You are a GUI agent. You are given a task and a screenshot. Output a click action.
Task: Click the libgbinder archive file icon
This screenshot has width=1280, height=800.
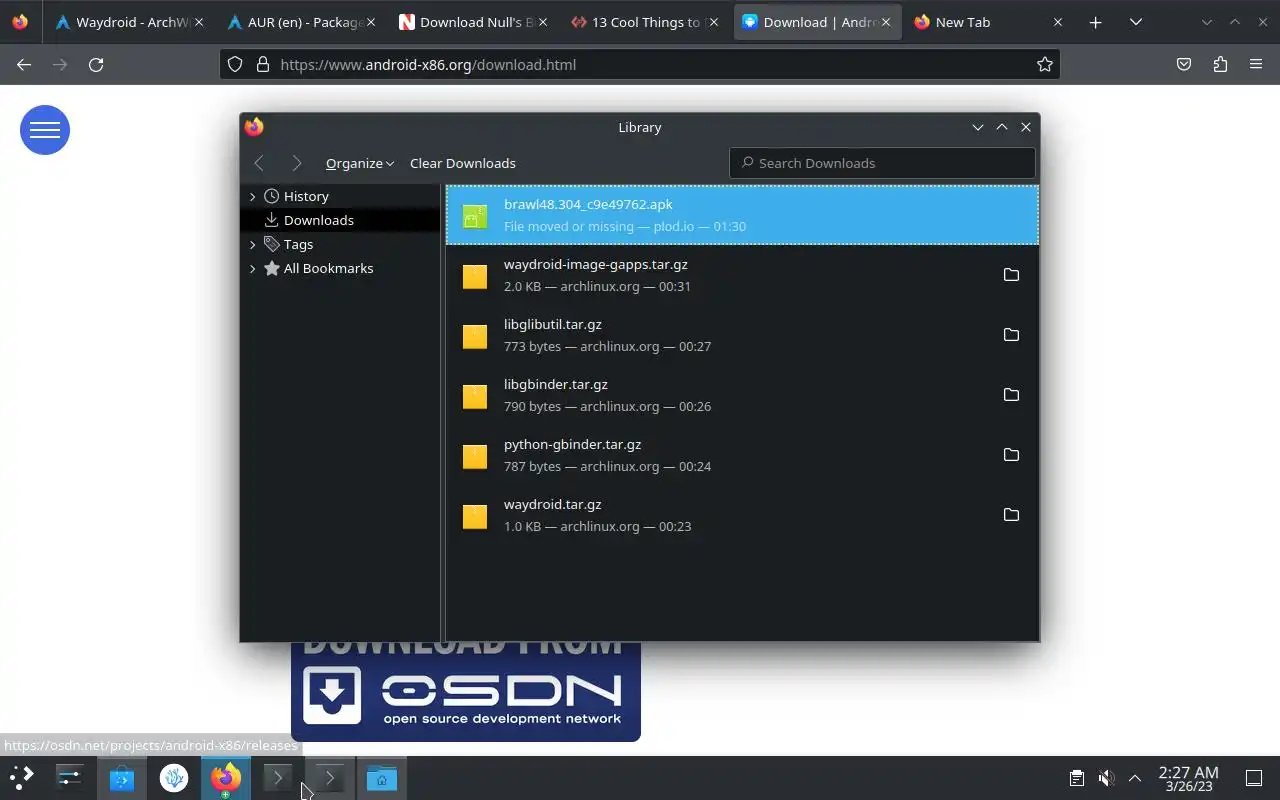475,396
